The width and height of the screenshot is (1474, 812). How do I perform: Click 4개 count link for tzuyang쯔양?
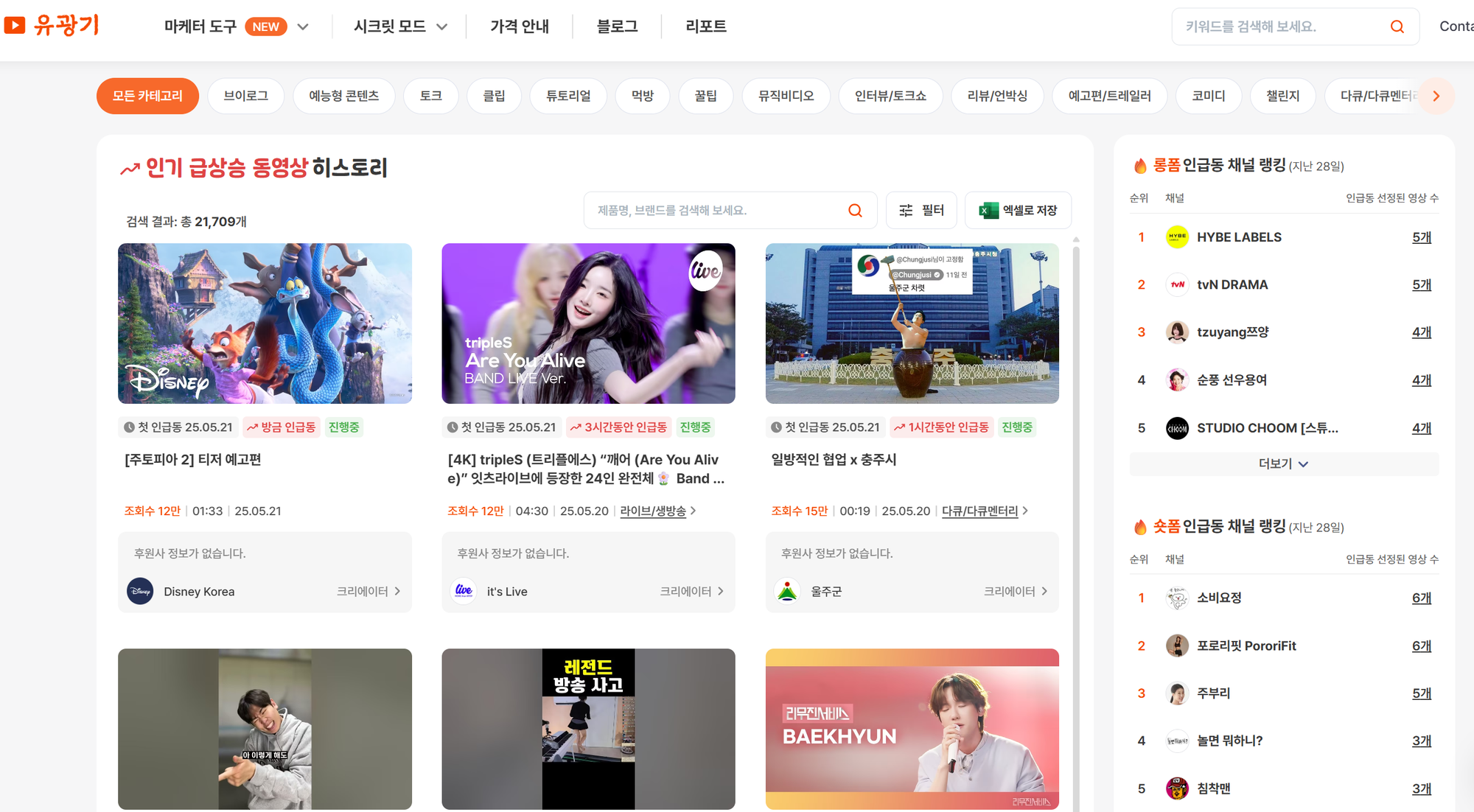tap(1422, 332)
